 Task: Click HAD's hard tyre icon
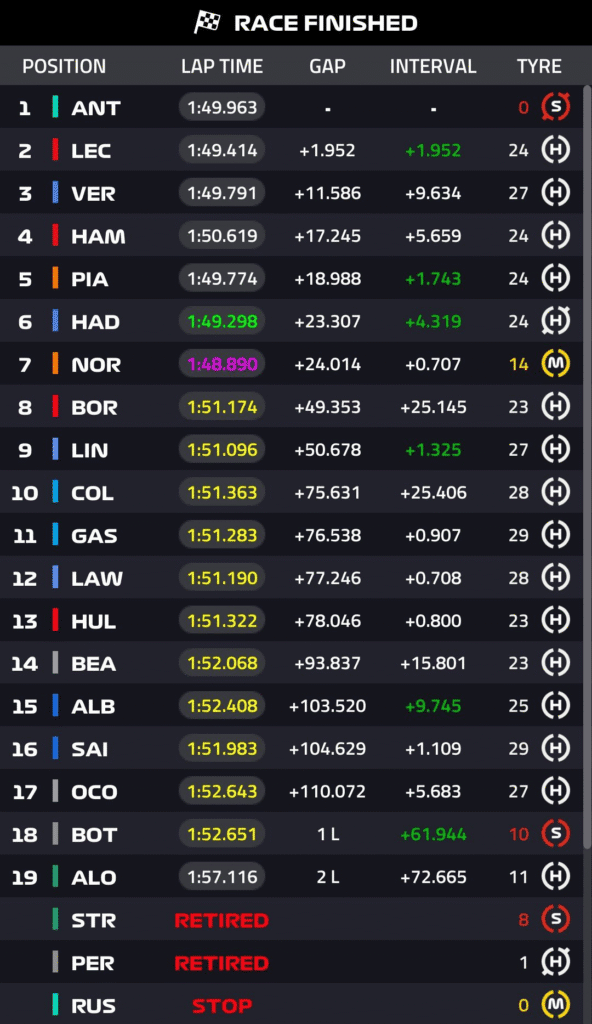coord(555,321)
